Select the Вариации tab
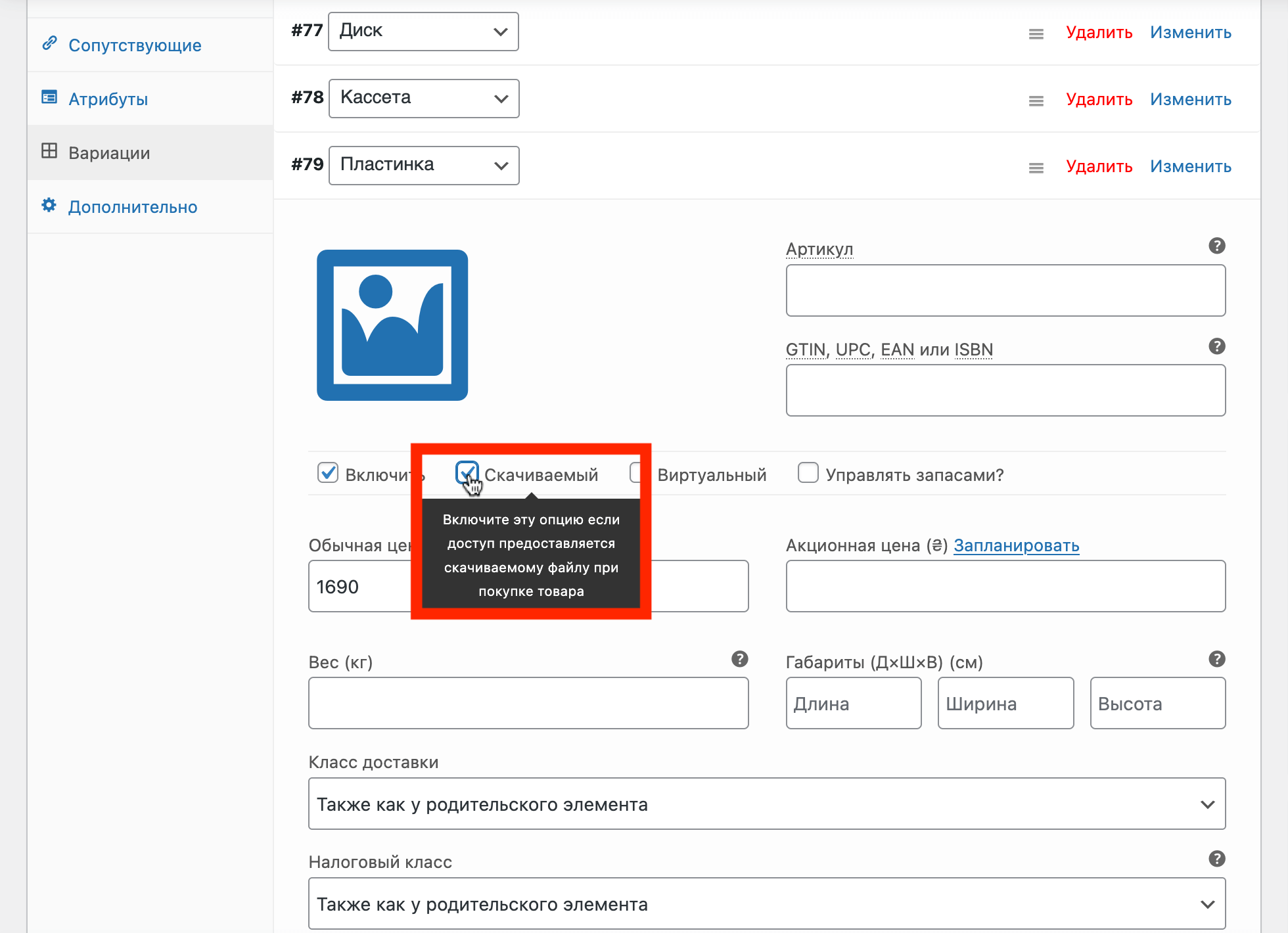The height and width of the screenshot is (933, 1288). pyautogui.click(x=150, y=152)
